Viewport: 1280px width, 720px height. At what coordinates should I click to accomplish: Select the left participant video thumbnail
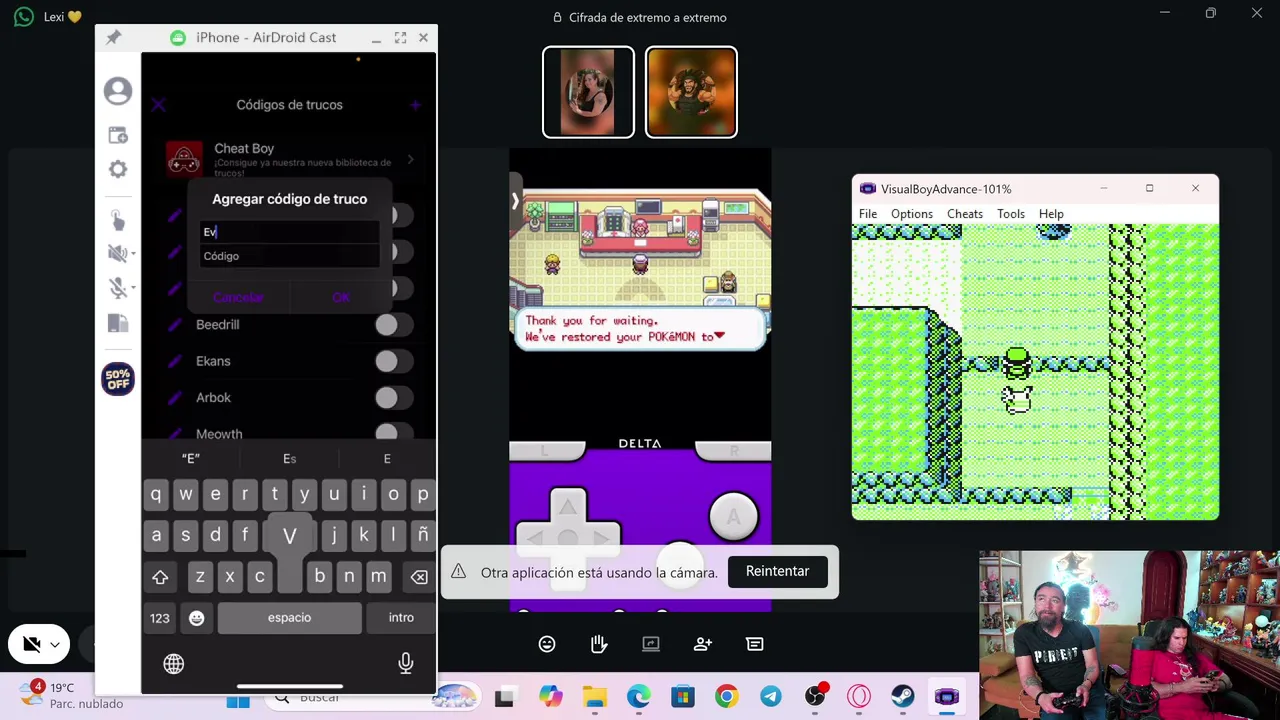(588, 92)
